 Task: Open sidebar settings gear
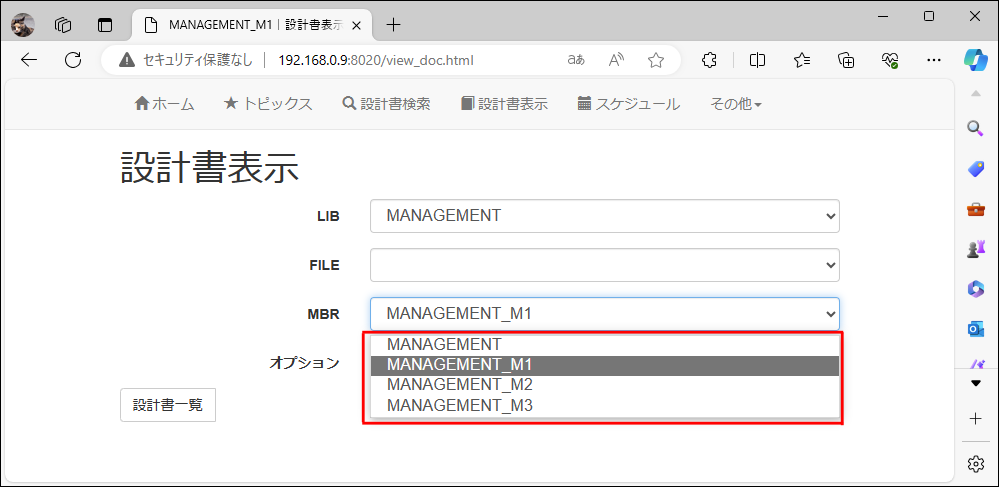point(975,463)
